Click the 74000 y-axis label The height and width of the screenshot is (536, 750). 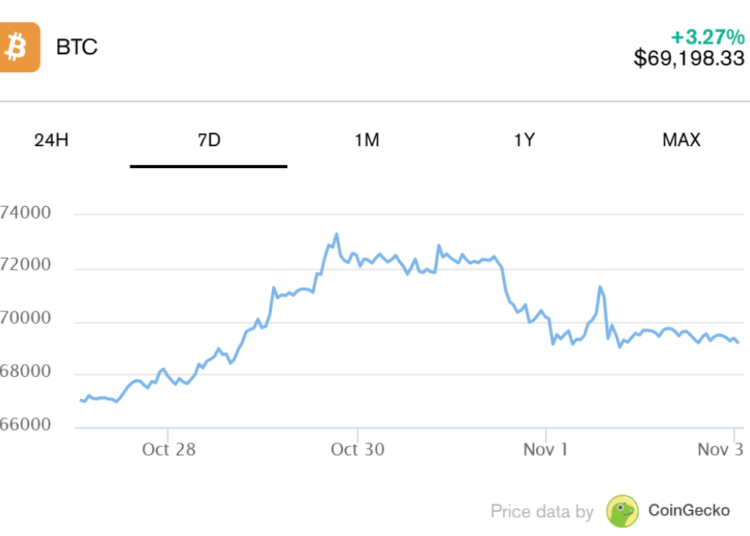(x=25, y=214)
